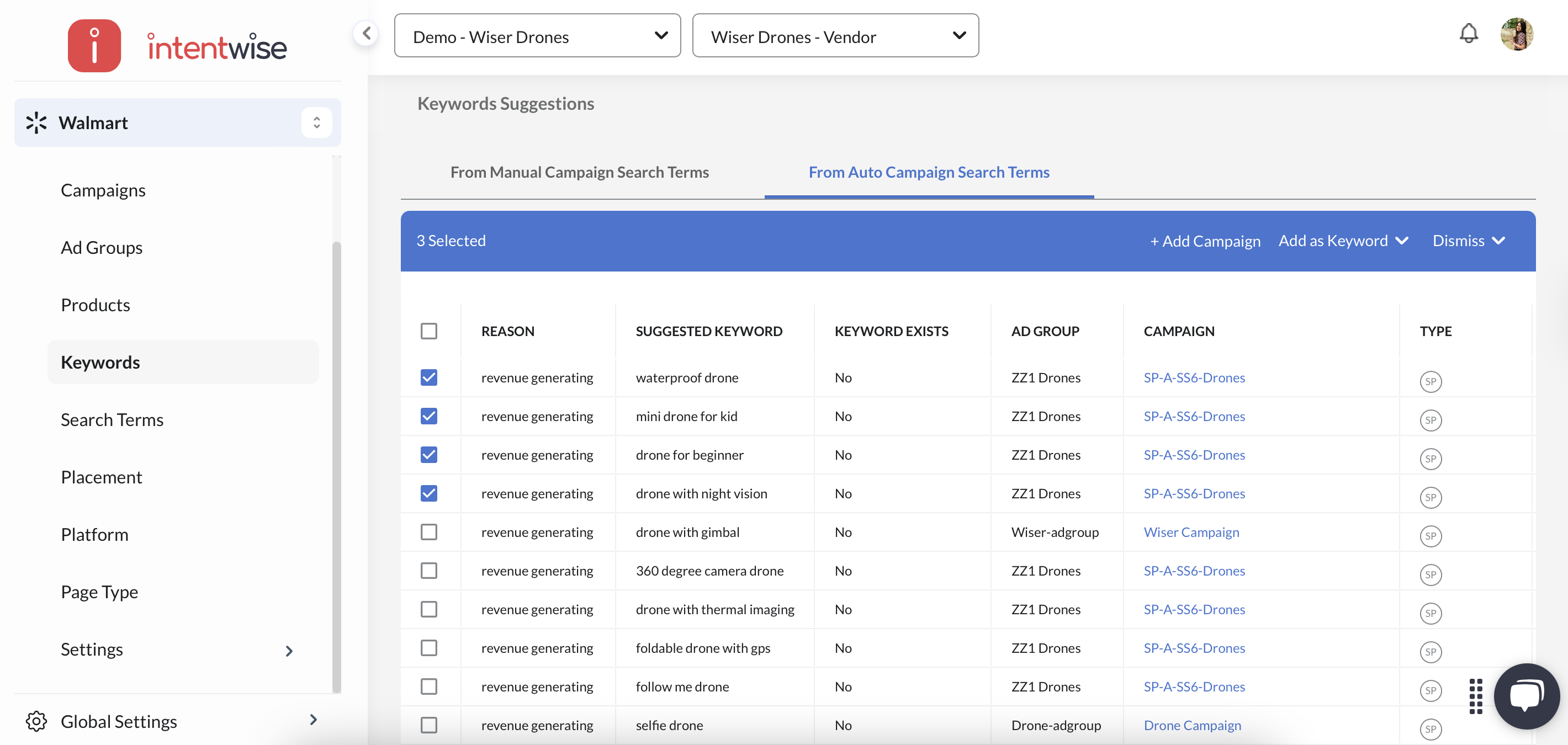Open the Wiser Drones - Vendor dropdown
This screenshot has width=1568, height=745.
coord(835,36)
